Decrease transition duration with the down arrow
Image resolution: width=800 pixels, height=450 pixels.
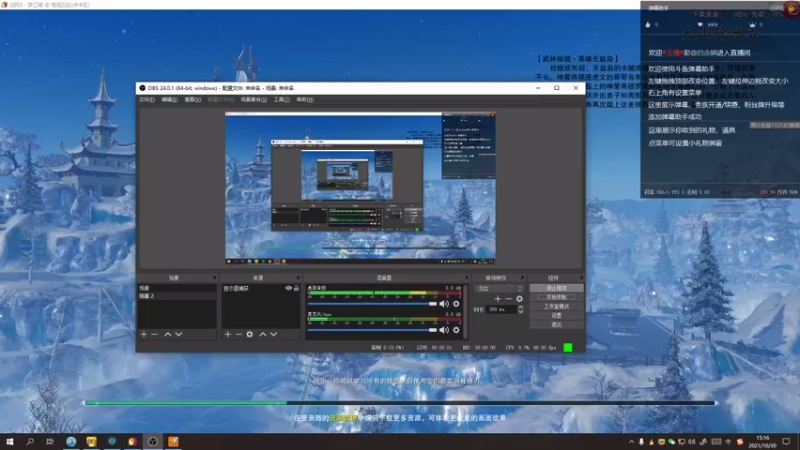click(x=520, y=311)
